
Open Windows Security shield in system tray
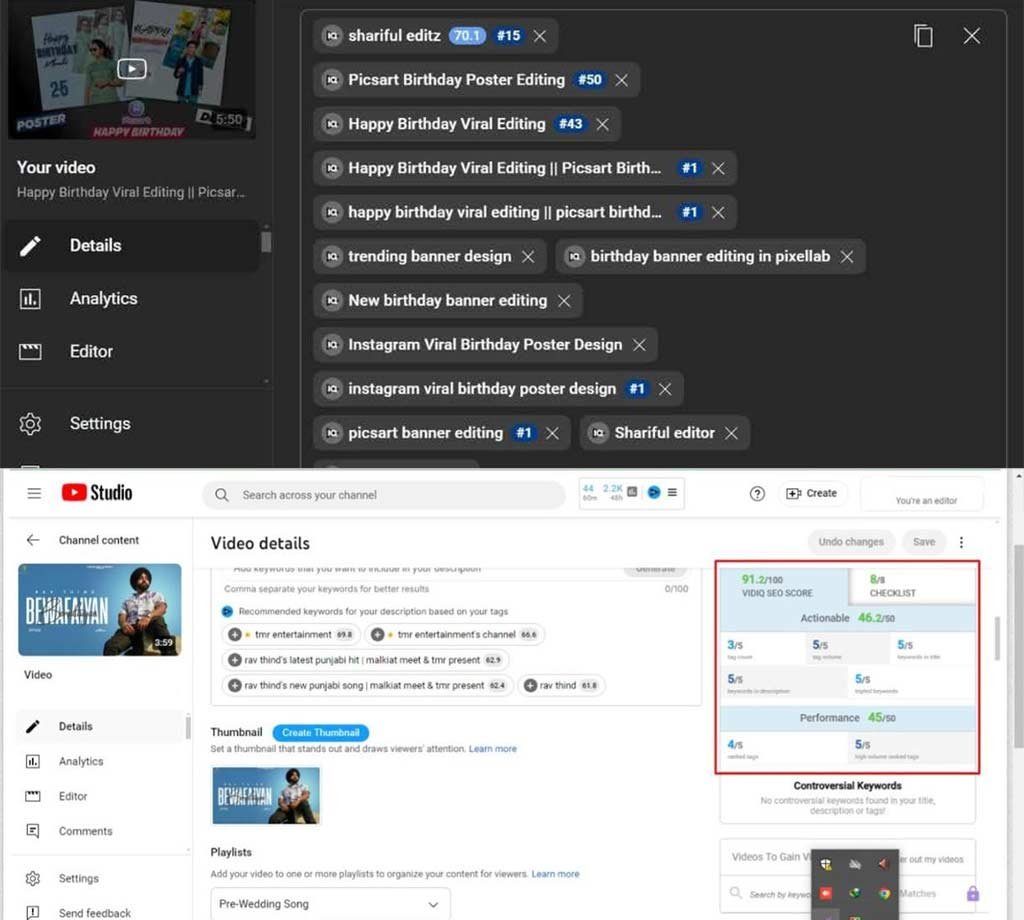825,864
